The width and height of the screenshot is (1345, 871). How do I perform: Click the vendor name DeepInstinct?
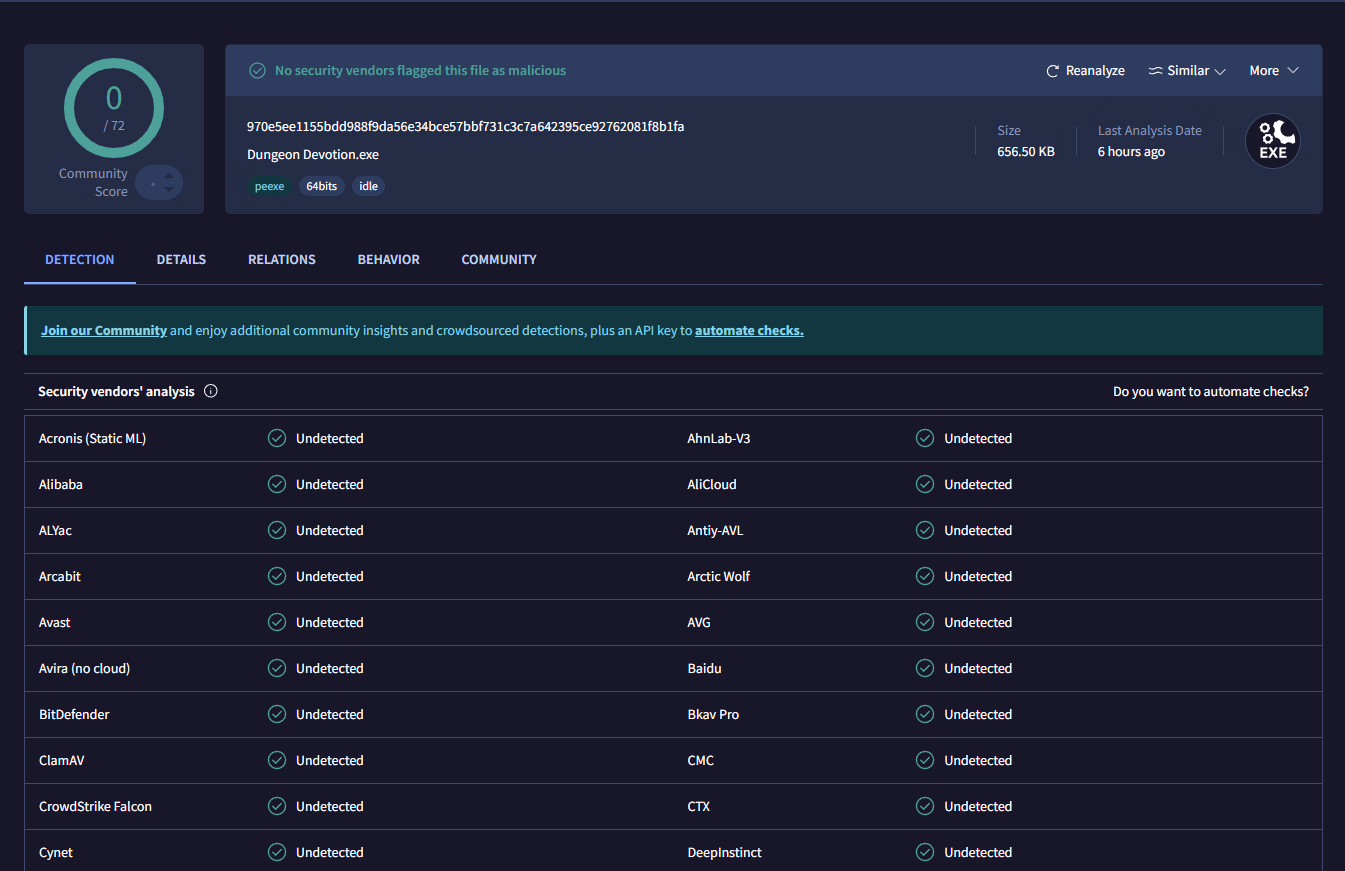[725, 852]
